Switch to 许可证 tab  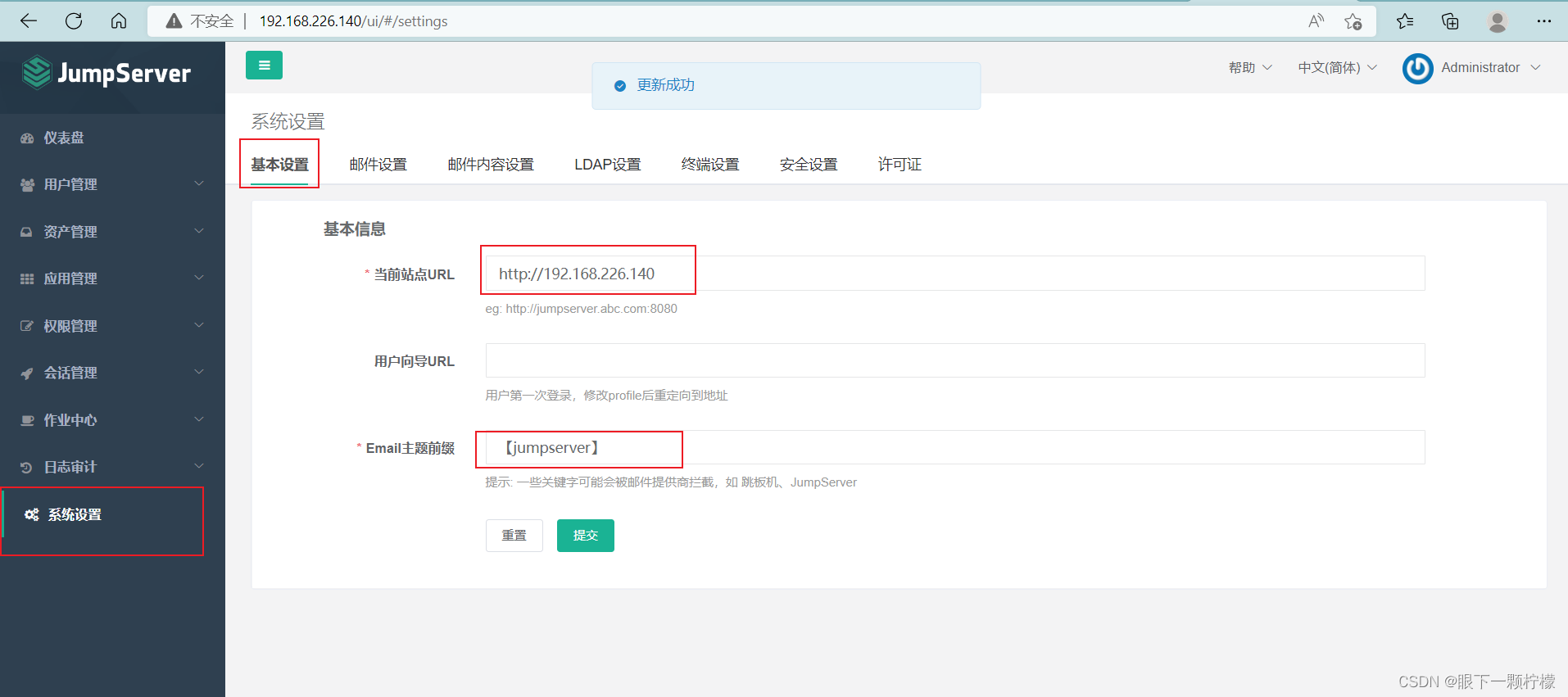click(x=900, y=165)
